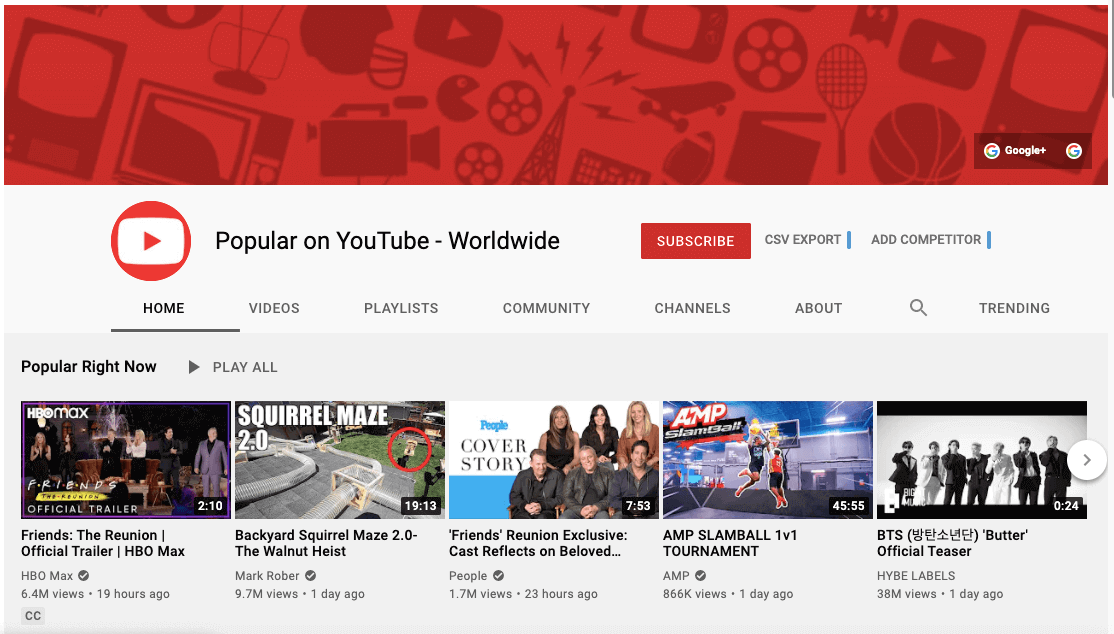Click the 45:55 duration badge

point(848,506)
